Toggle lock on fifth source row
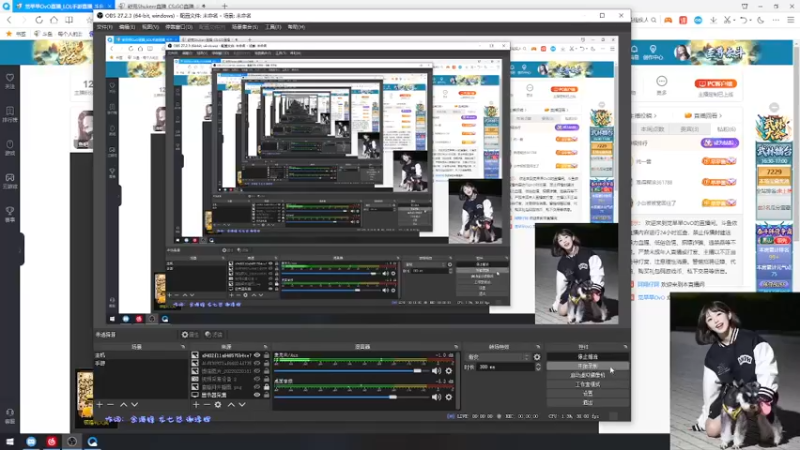800x450 pixels. point(266,387)
